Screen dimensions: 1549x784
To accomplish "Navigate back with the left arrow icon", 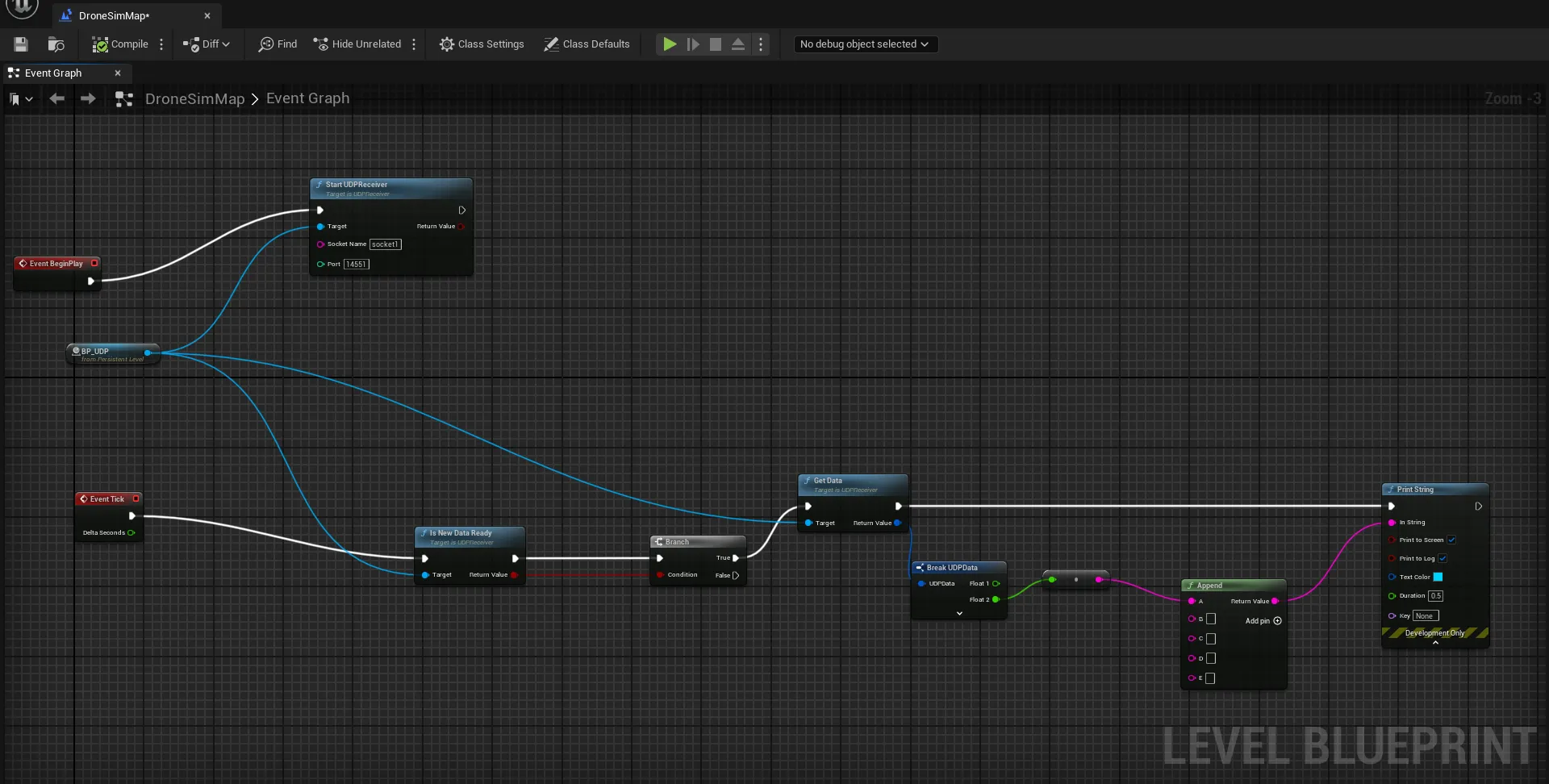I will click(56, 98).
